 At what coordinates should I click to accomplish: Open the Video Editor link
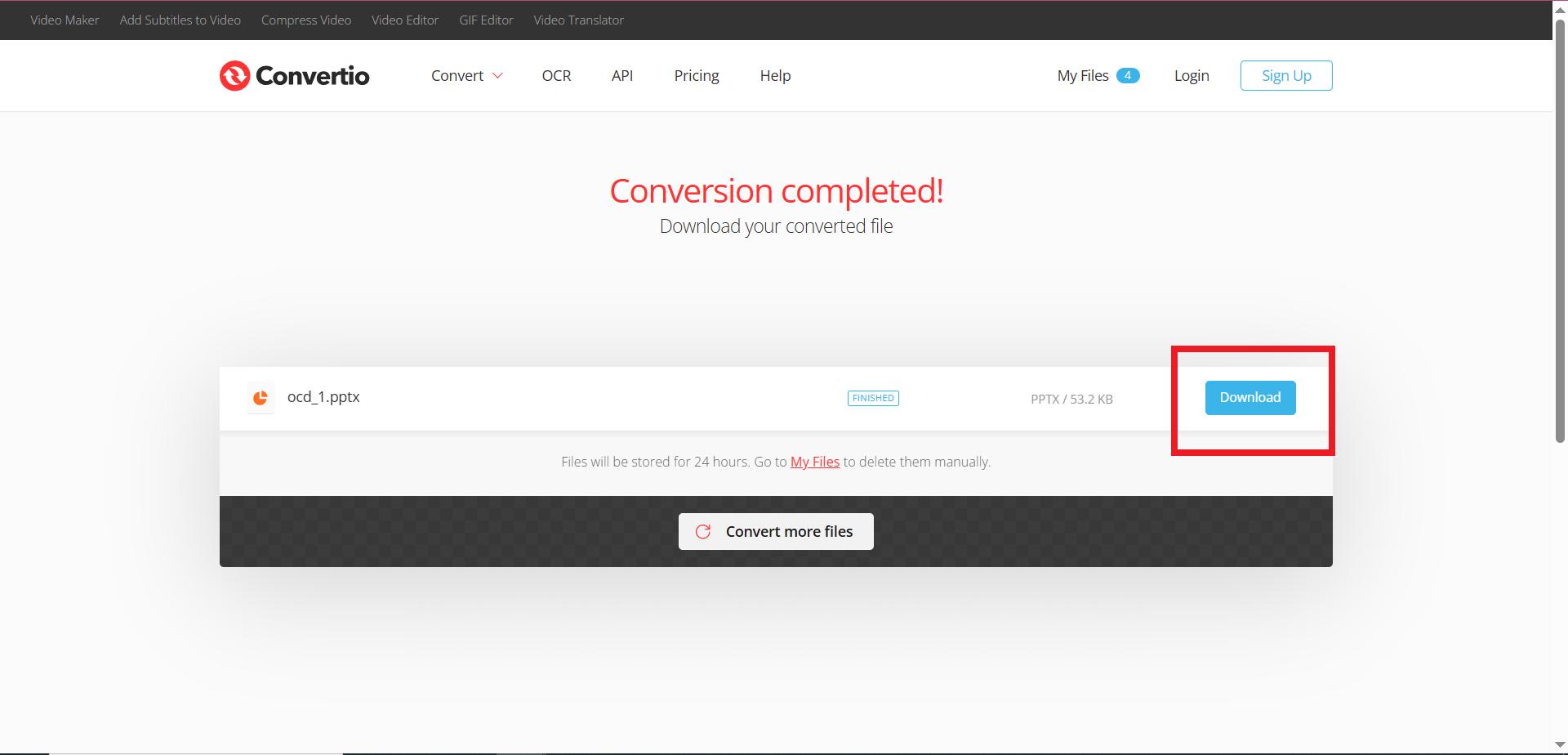405,20
